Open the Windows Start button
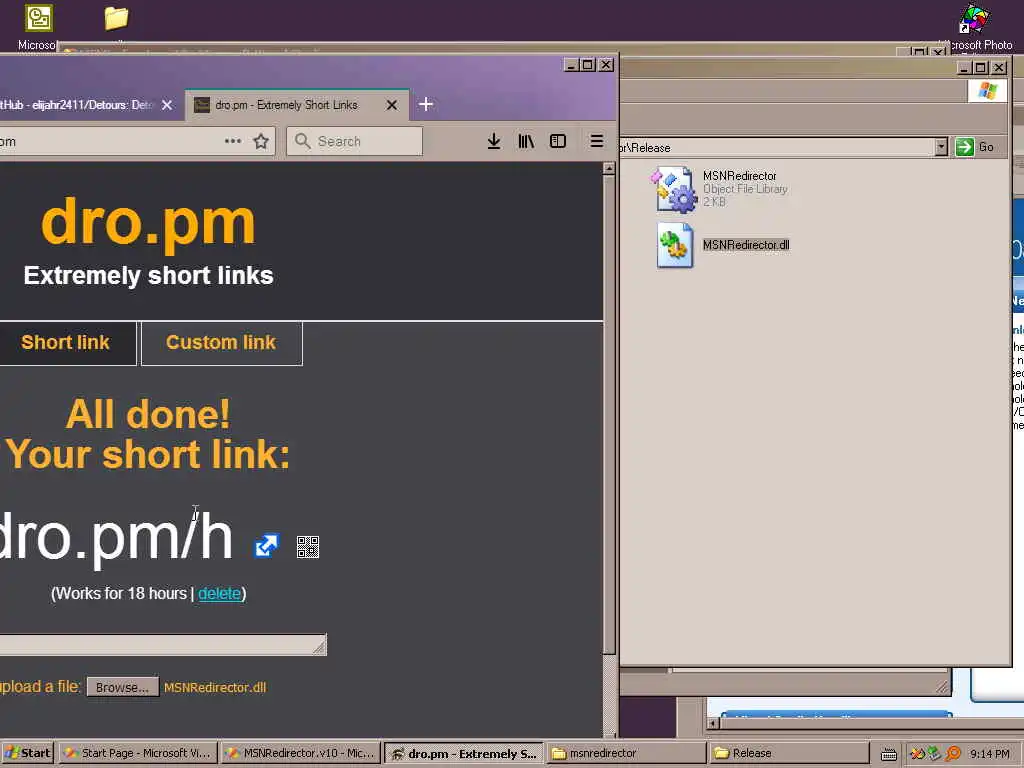Image resolution: width=1024 pixels, height=768 pixels. [x=27, y=753]
